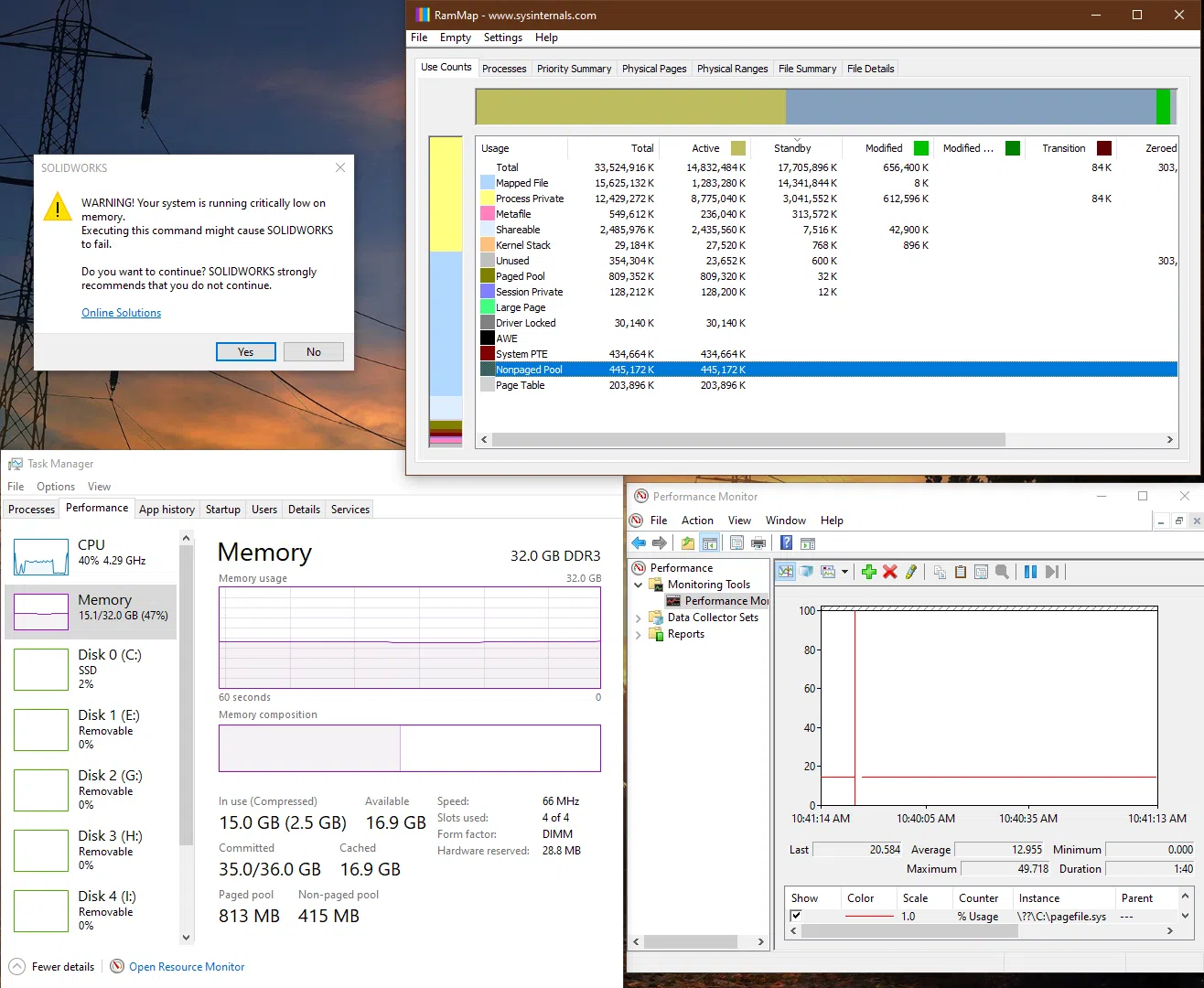Open the Online Solutions link

coord(121,313)
